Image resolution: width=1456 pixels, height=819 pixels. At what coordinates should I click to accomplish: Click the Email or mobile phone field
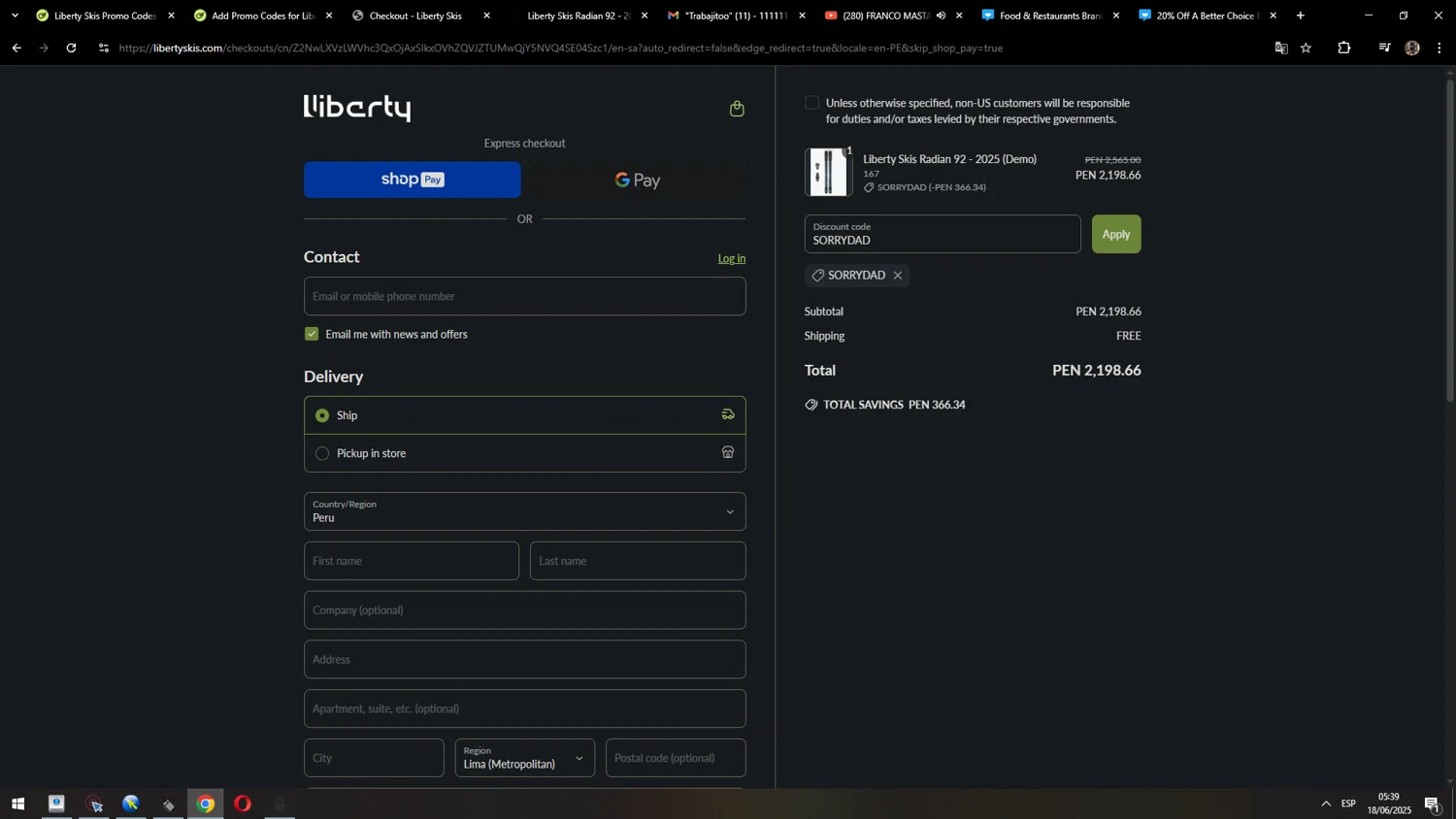pos(524,296)
